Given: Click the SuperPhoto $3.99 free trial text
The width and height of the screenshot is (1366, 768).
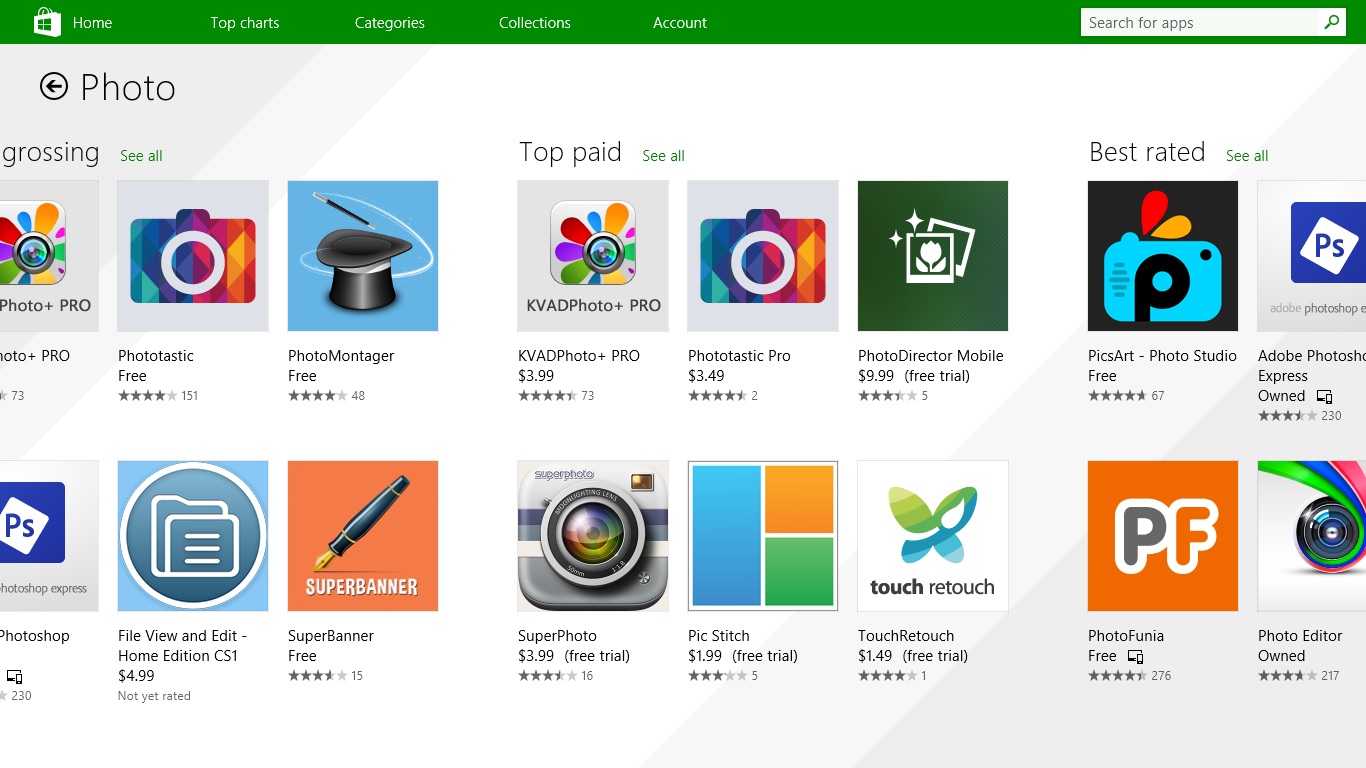Looking at the screenshot, I should (574, 656).
